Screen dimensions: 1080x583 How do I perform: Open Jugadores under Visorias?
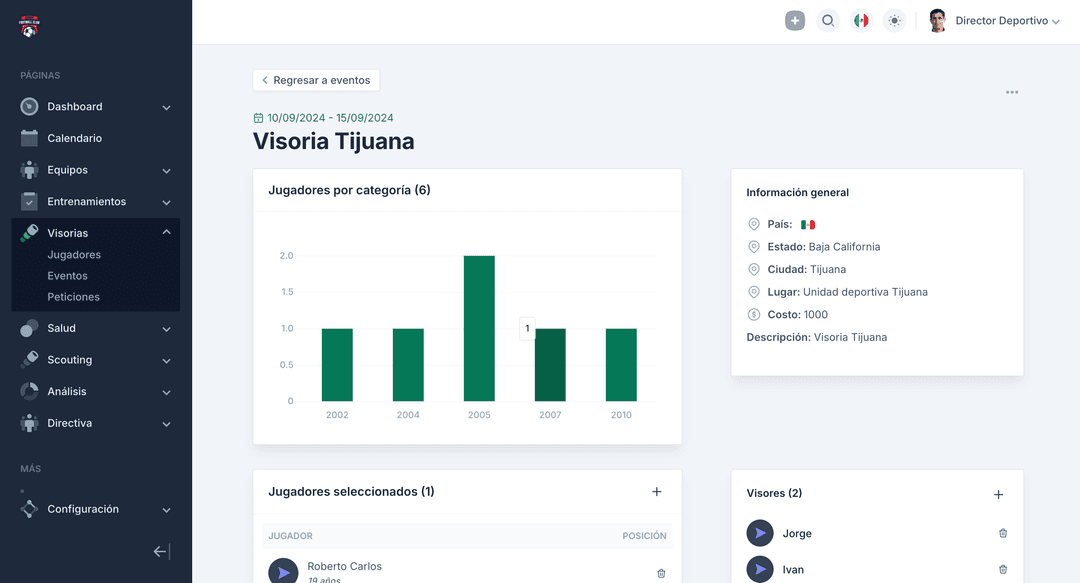(x=74, y=255)
